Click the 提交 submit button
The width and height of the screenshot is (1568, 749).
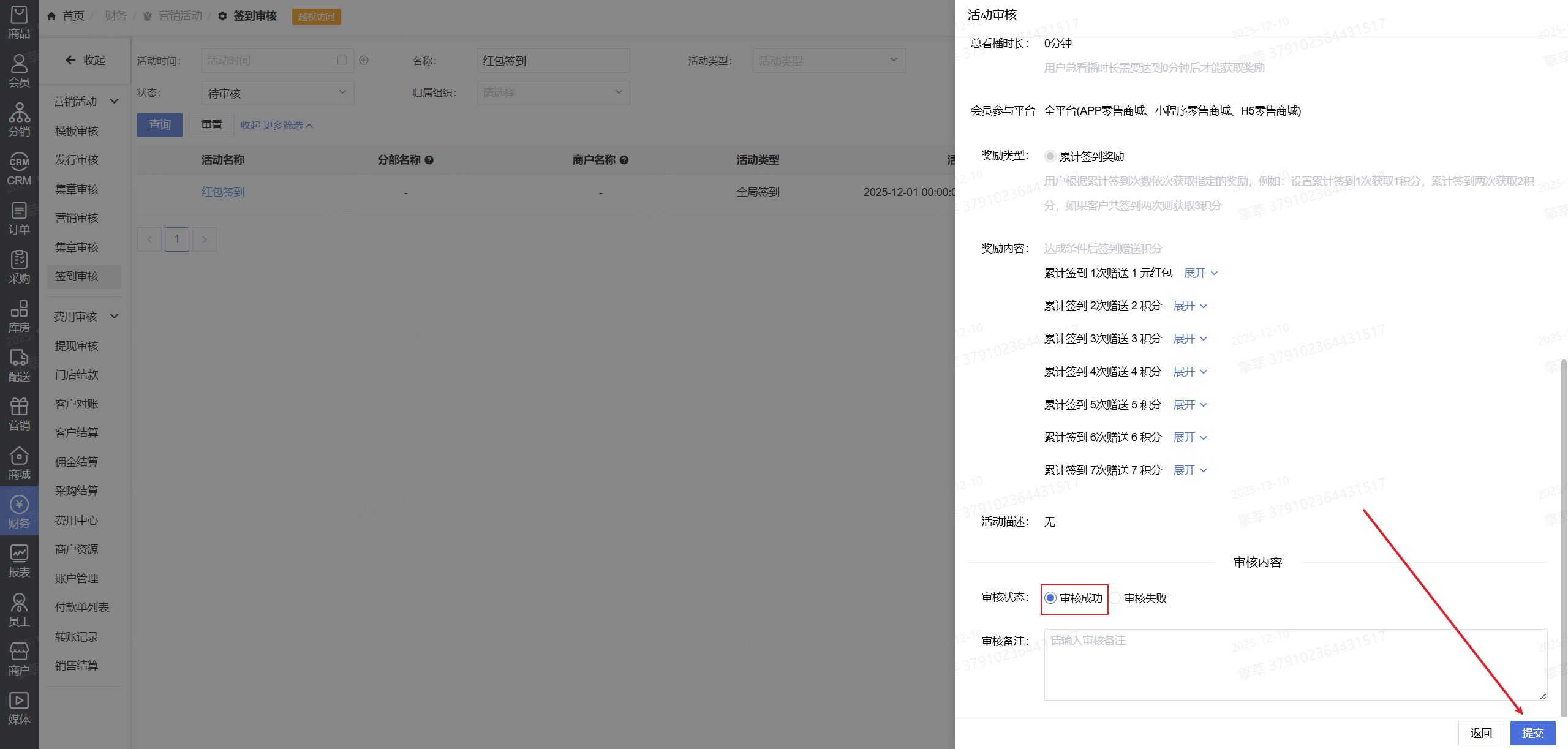[1532, 733]
